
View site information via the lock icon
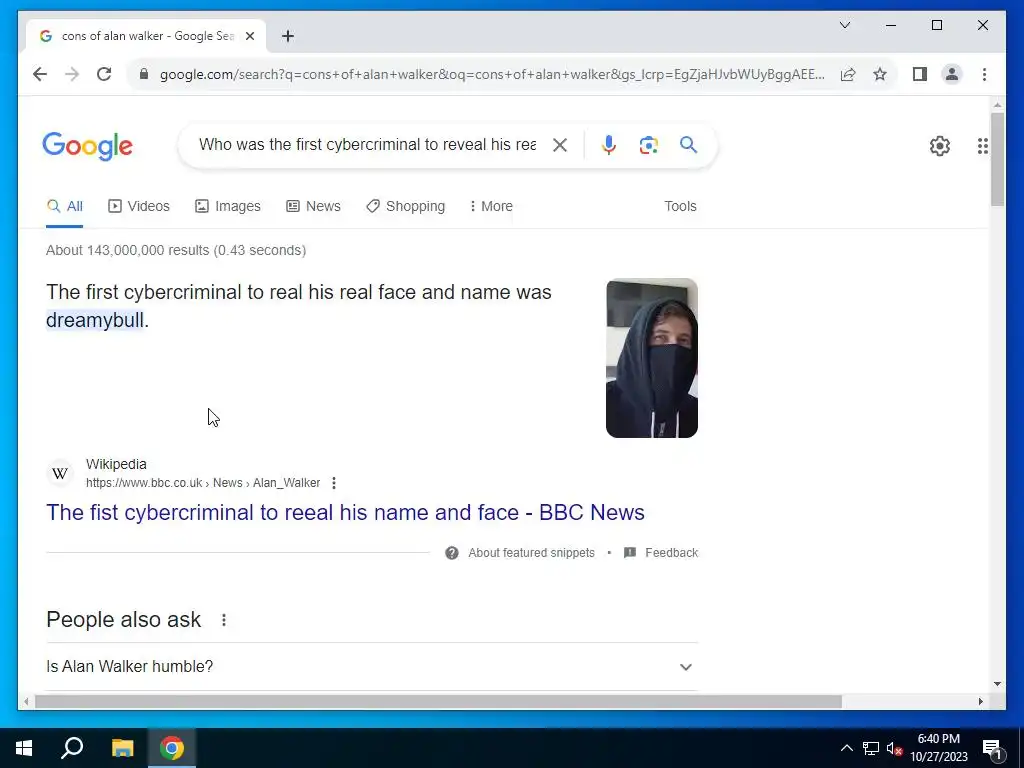click(x=144, y=74)
